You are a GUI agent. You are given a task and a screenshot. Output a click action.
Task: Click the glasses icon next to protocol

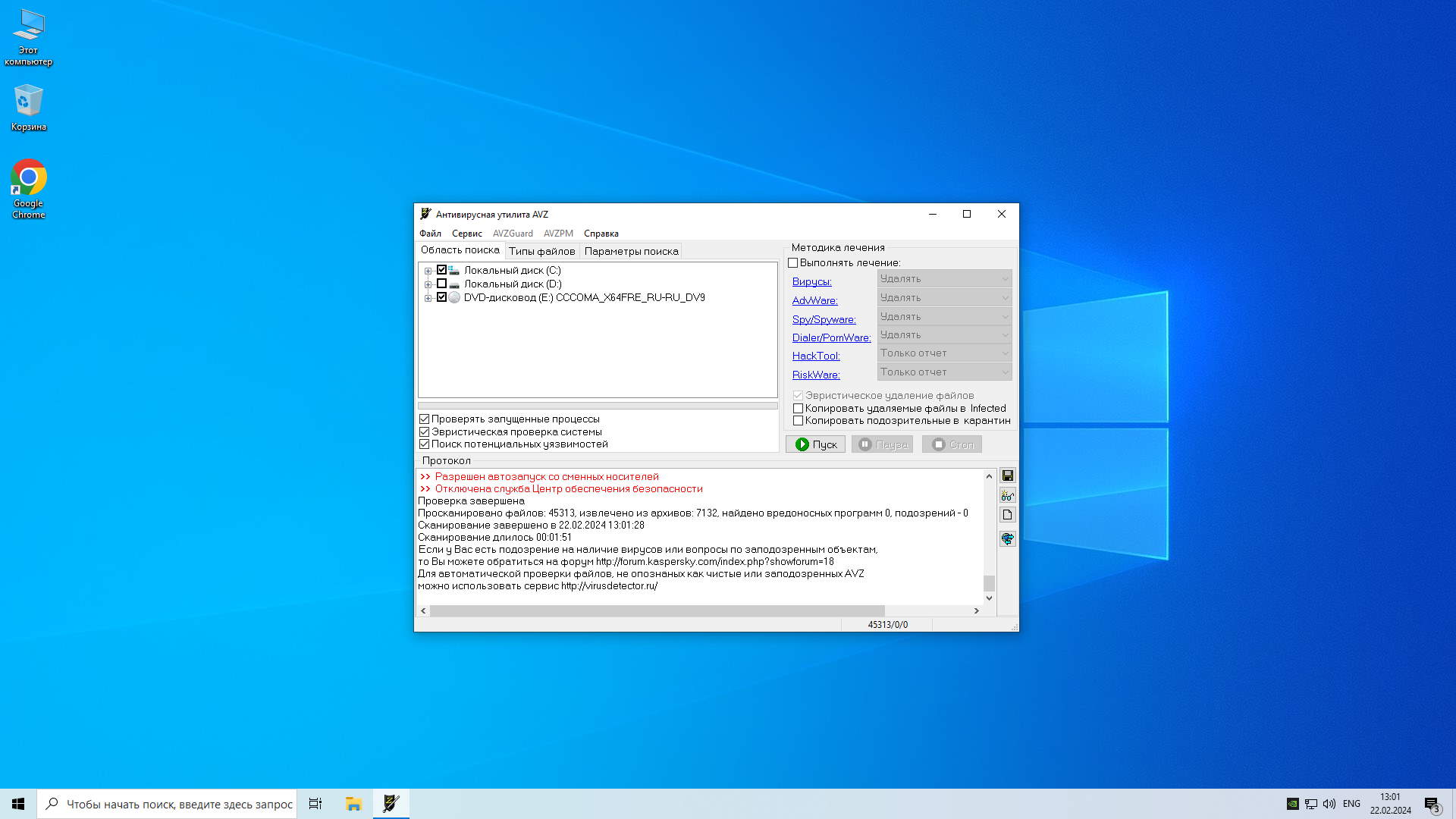tap(1007, 495)
